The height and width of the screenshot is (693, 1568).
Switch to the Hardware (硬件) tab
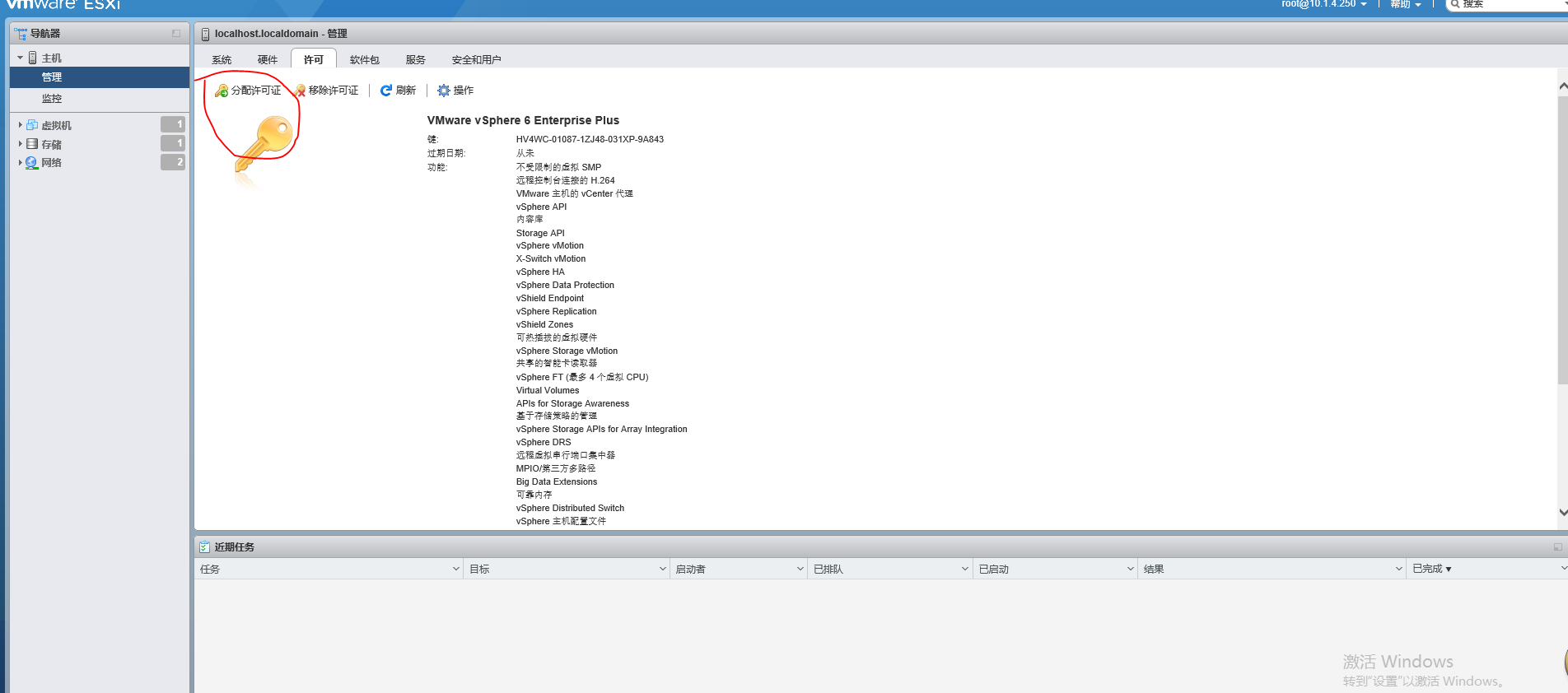(x=268, y=59)
